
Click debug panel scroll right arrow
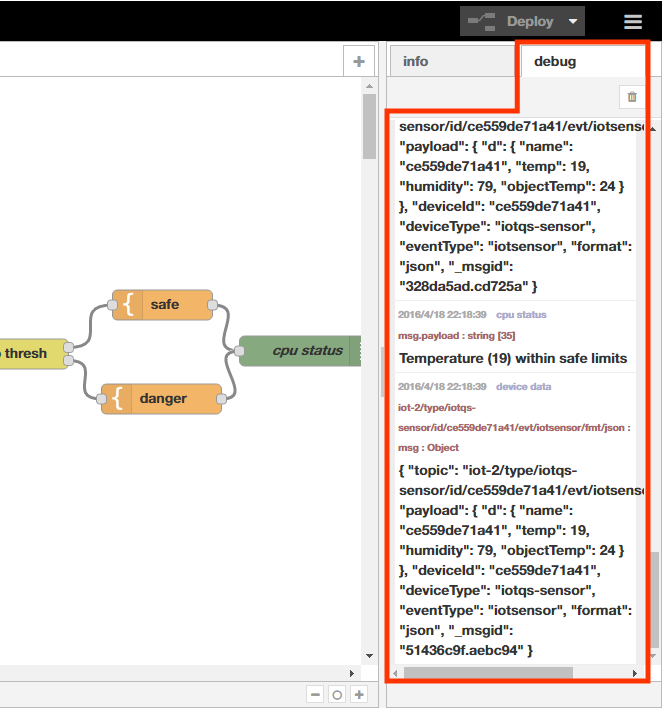[634, 673]
